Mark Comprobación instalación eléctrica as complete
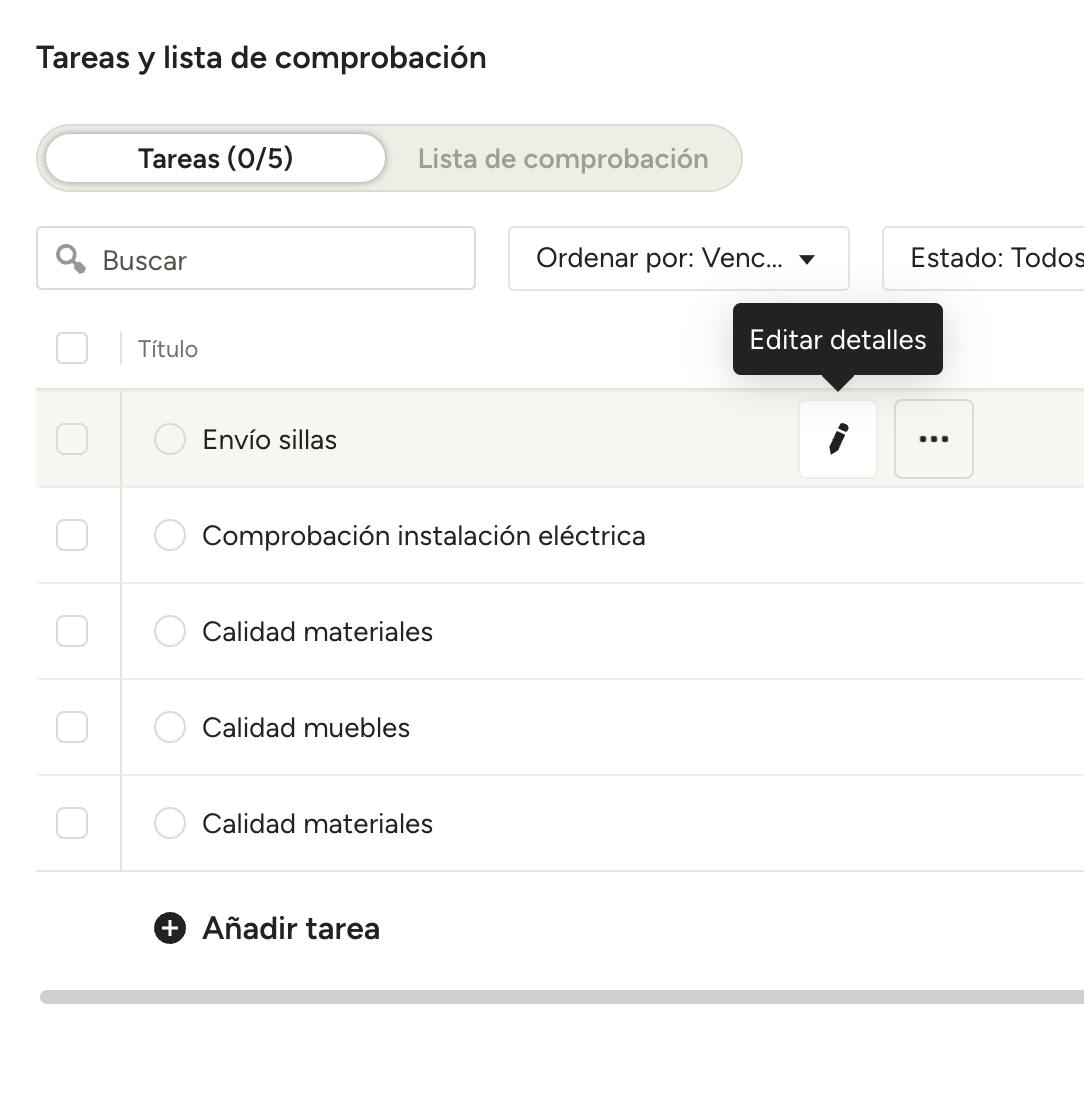This screenshot has height=1120, width=1084. click(x=170, y=535)
